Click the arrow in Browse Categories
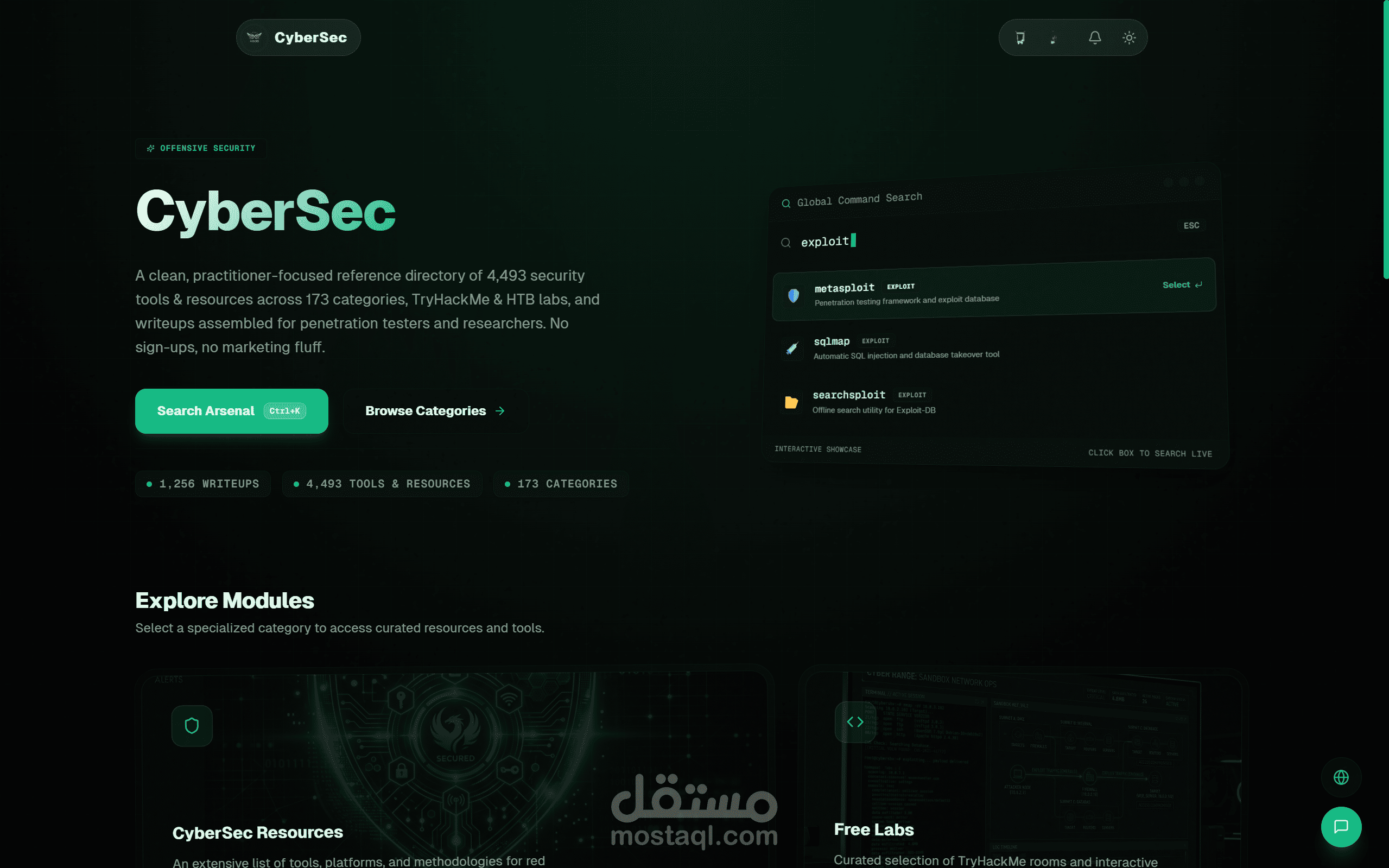Image resolution: width=1389 pixels, height=868 pixels. coord(500,411)
